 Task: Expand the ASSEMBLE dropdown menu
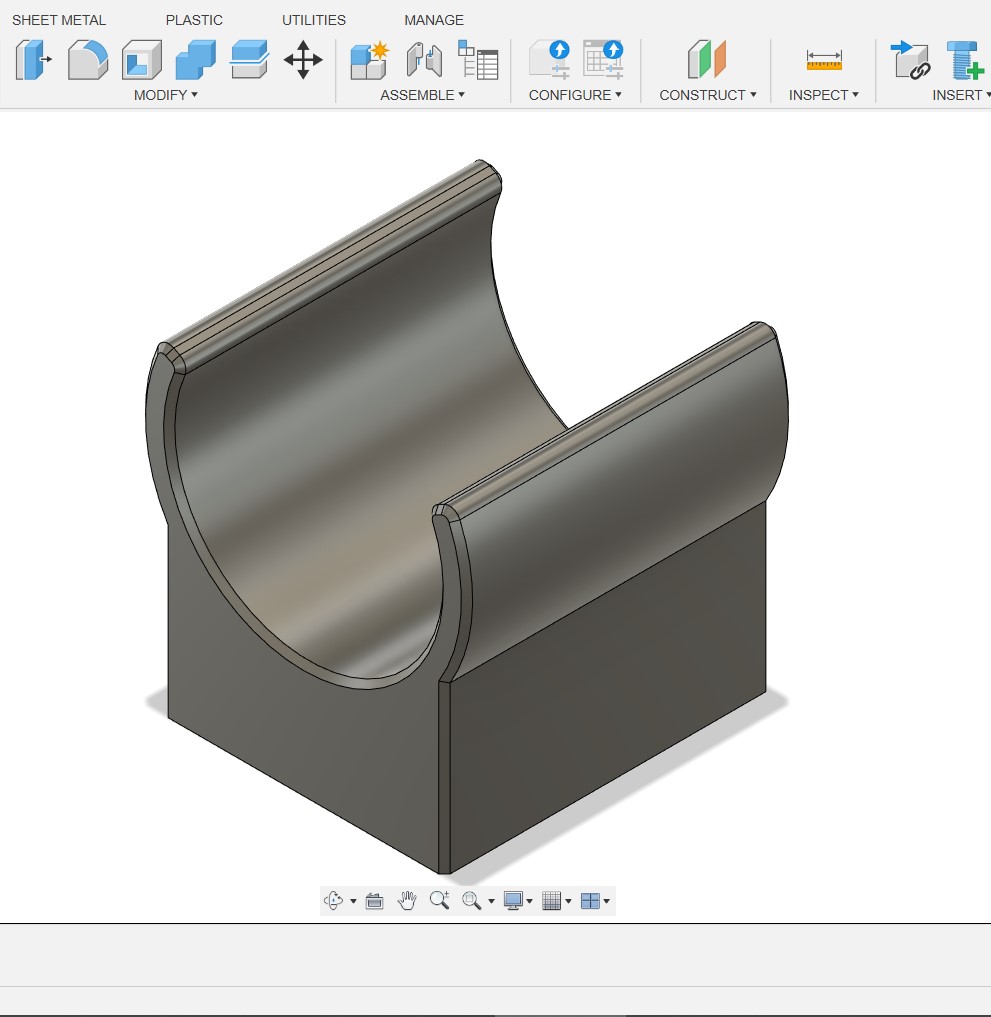pos(422,95)
